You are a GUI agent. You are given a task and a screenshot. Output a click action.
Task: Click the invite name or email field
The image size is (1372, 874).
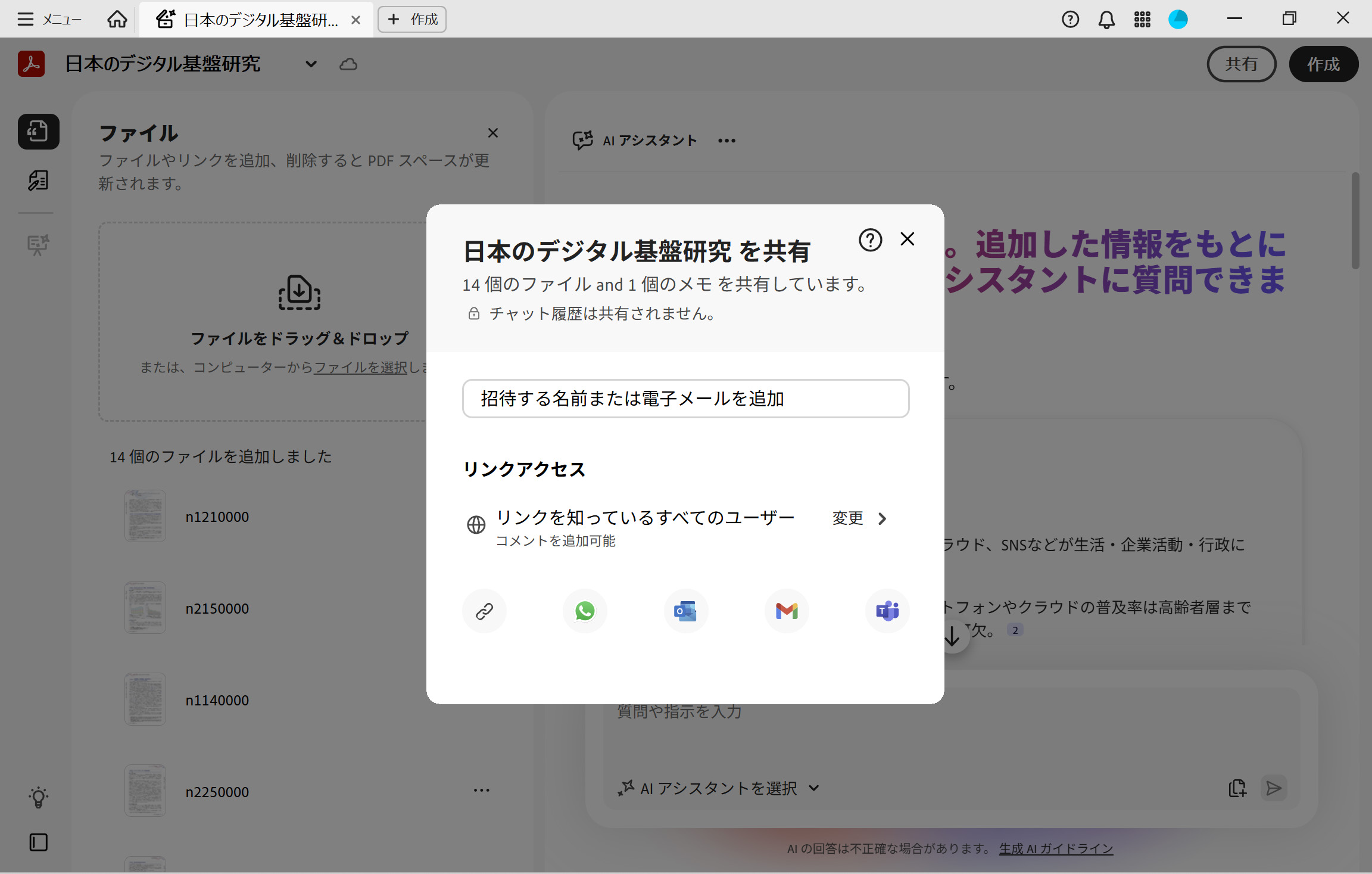(x=685, y=399)
